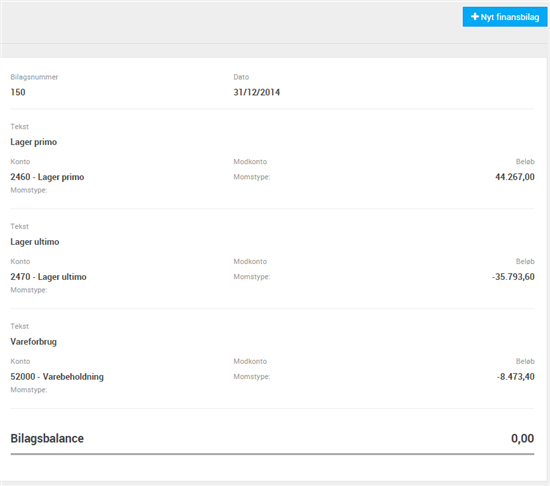Click the amount 44.267,00
Image resolution: width=550 pixels, height=486 pixels.
(515, 177)
